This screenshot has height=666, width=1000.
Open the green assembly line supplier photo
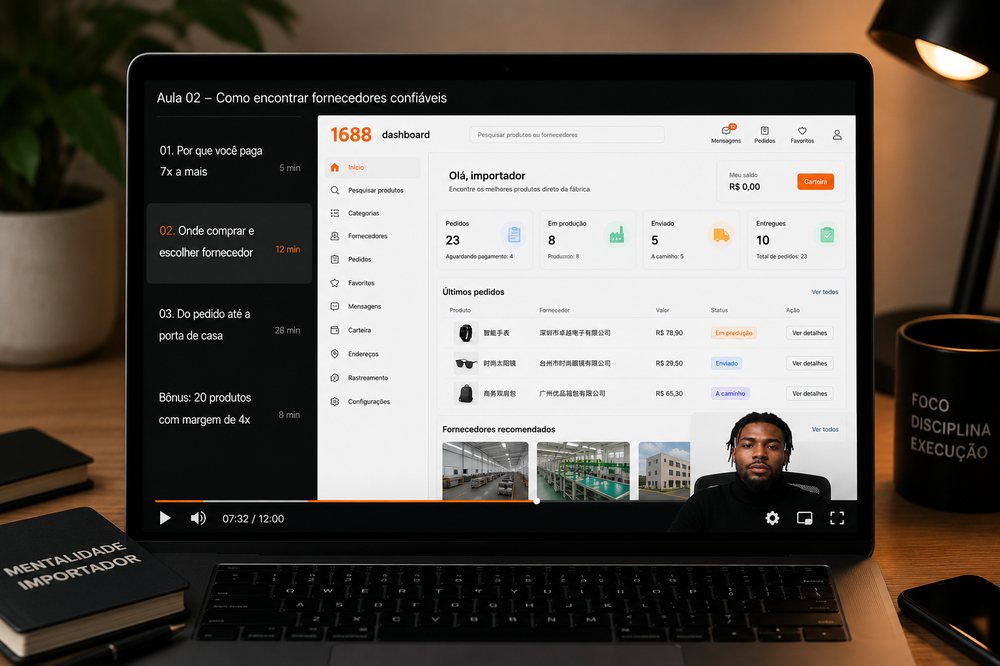point(583,471)
